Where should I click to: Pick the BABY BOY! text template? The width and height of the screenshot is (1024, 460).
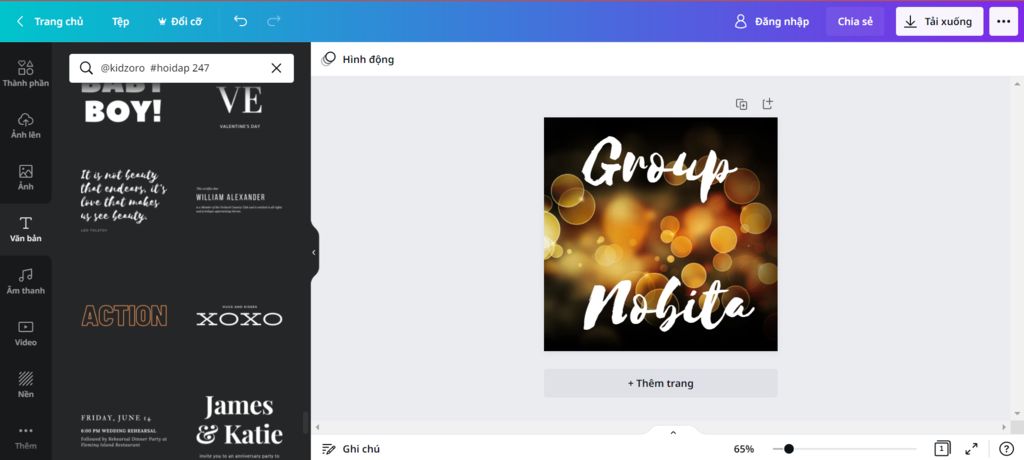tap(123, 105)
